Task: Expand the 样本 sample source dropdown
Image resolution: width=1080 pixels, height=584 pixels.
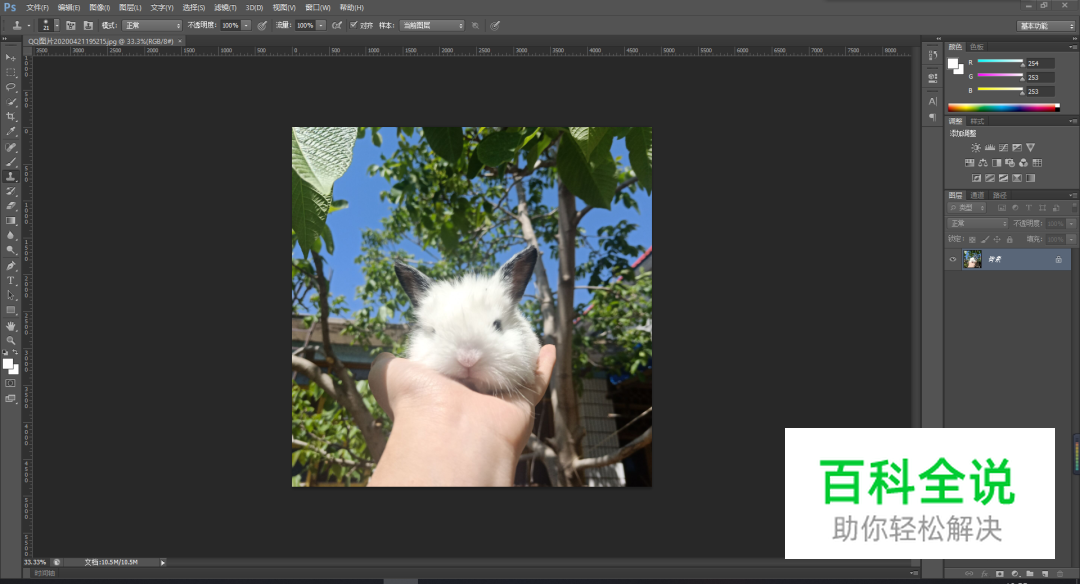Action: (x=432, y=25)
